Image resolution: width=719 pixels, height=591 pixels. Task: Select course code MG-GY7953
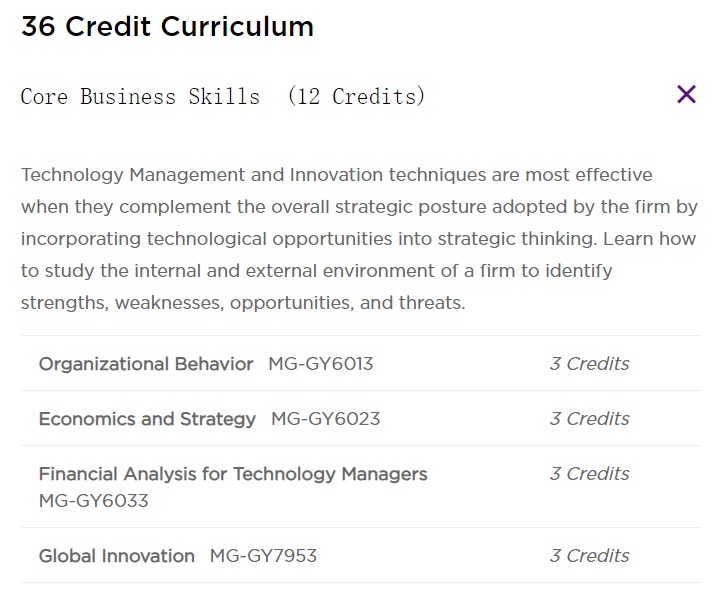pos(263,556)
